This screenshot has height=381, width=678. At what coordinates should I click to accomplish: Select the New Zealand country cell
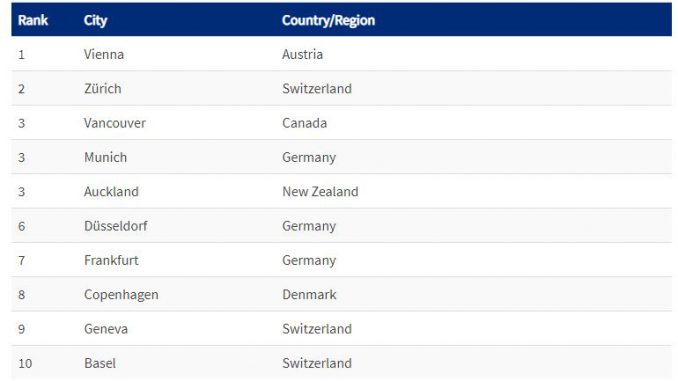320,192
